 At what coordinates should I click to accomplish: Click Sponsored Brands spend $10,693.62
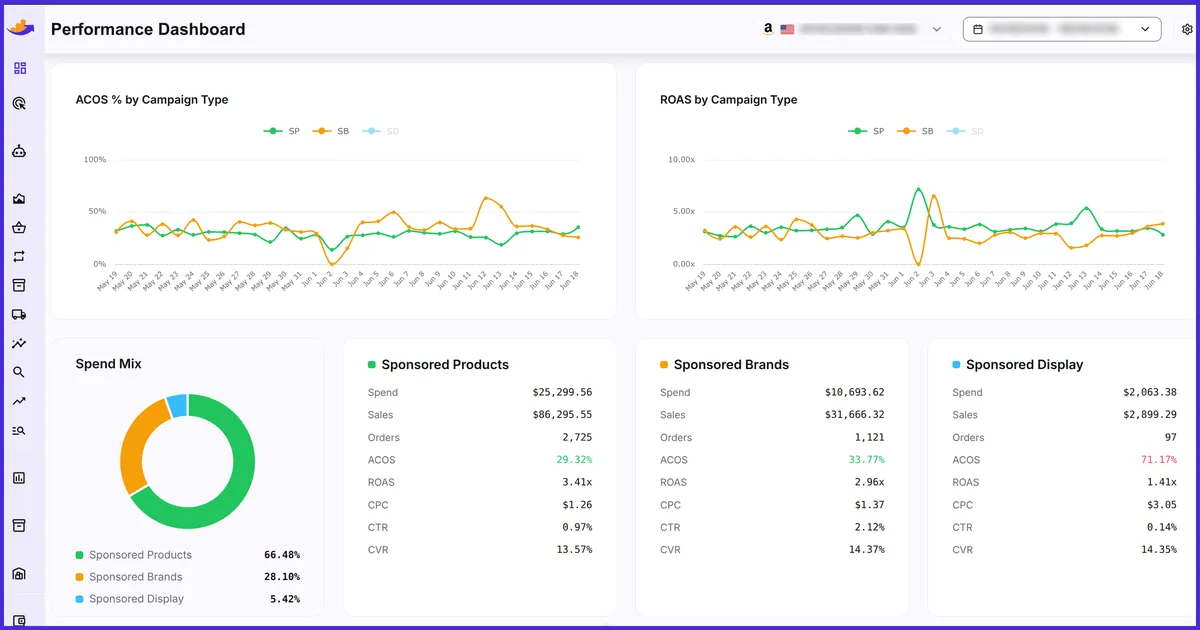tap(855, 393)
